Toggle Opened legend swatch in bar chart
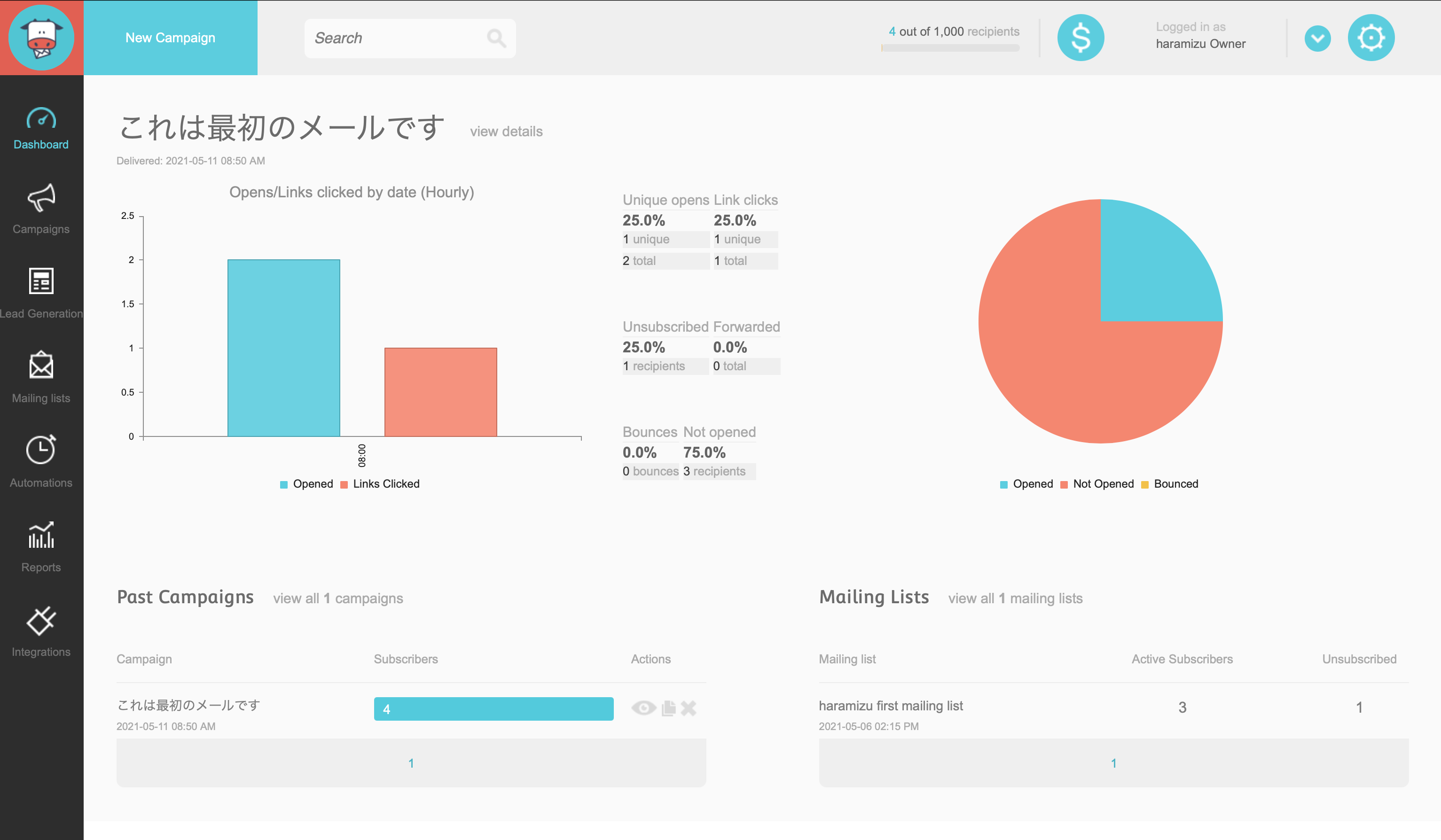The height and width of the screenshot is (840, 1441). 283,484
